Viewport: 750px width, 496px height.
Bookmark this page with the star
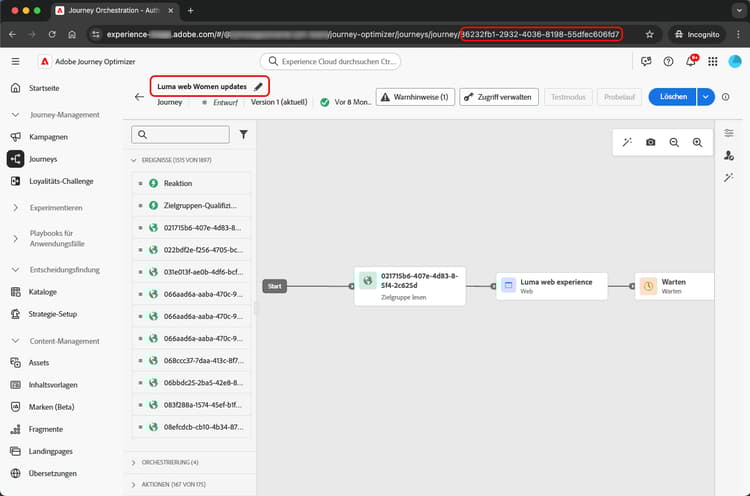tap(649, 34)
